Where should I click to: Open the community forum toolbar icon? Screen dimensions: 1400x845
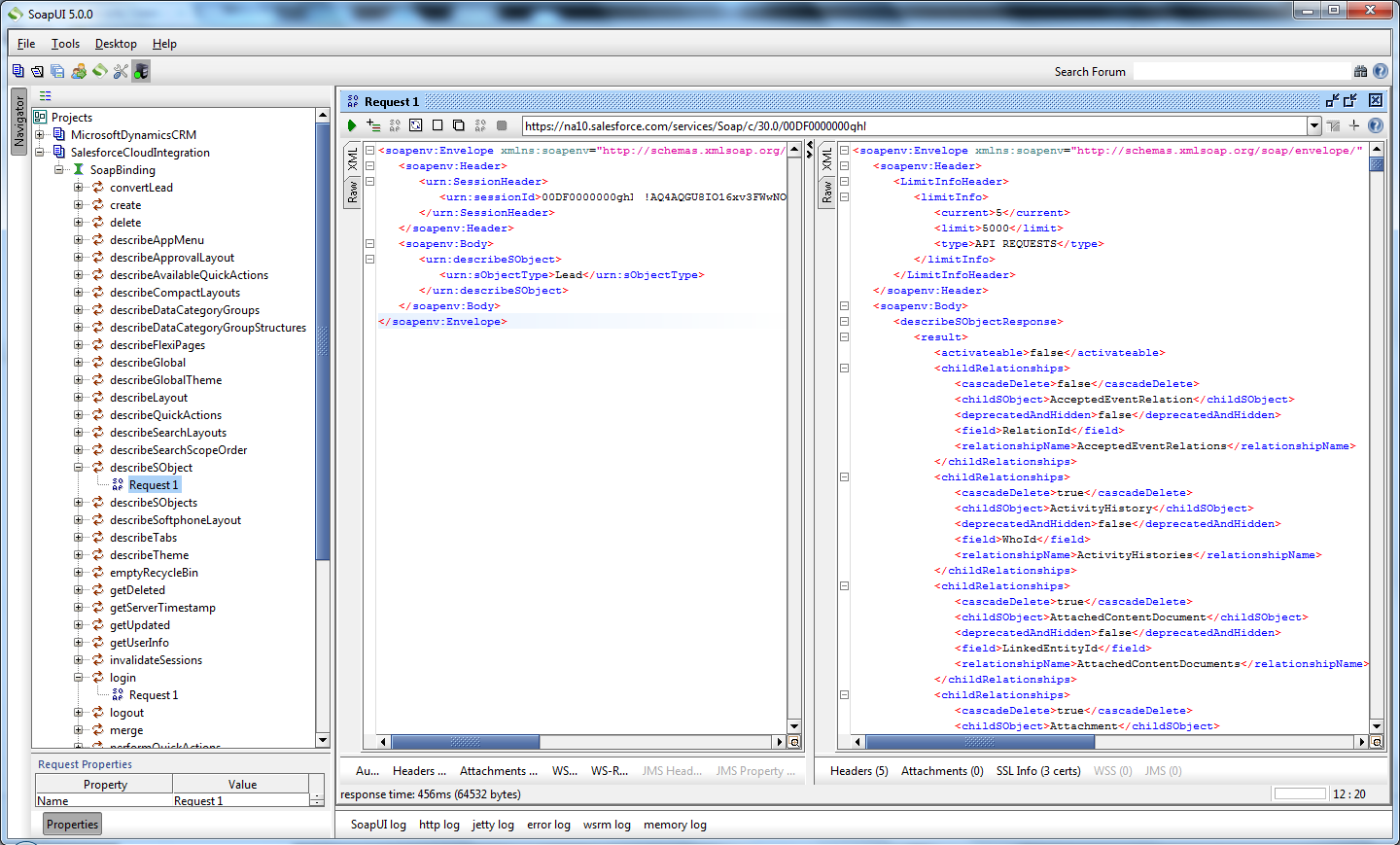79,71
